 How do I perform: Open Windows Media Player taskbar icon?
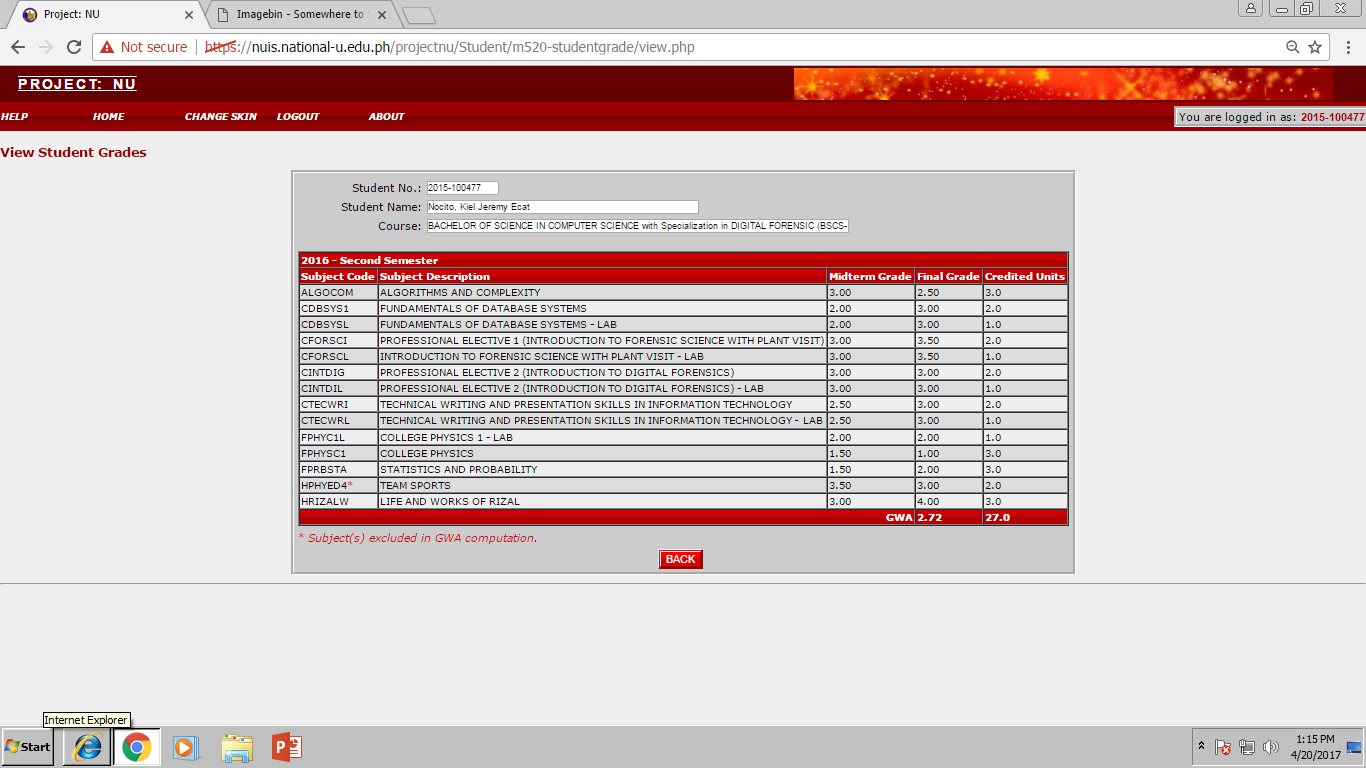pos(185,747)
